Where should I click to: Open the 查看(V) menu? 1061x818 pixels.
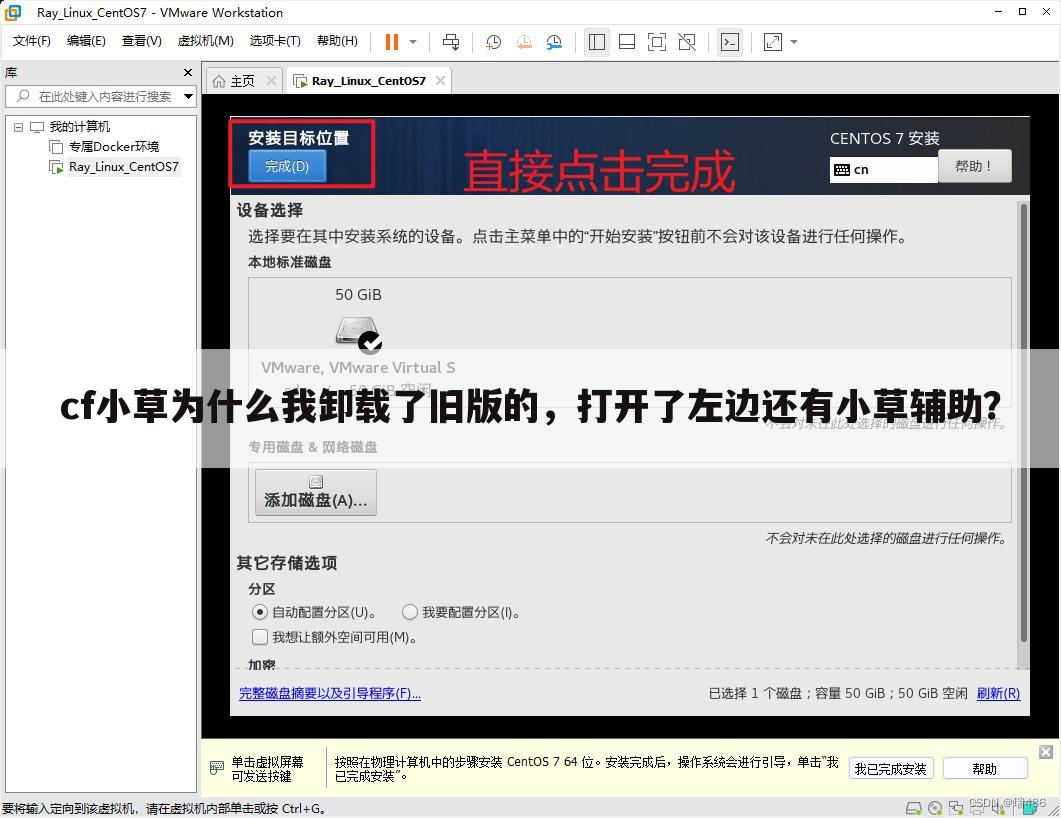pyautogui.click(x=141, y=41)
